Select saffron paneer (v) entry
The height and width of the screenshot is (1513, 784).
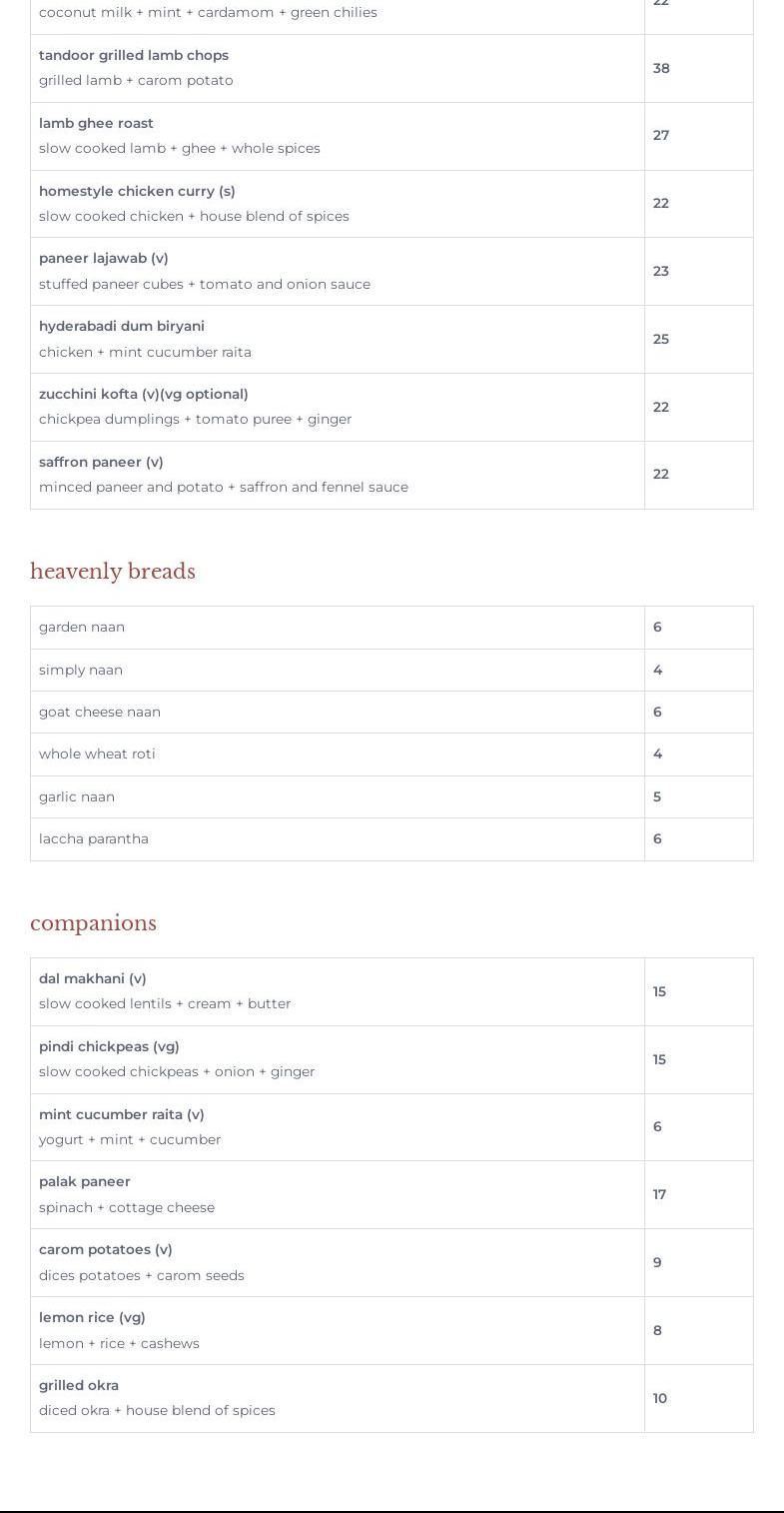tap(101, 462)
